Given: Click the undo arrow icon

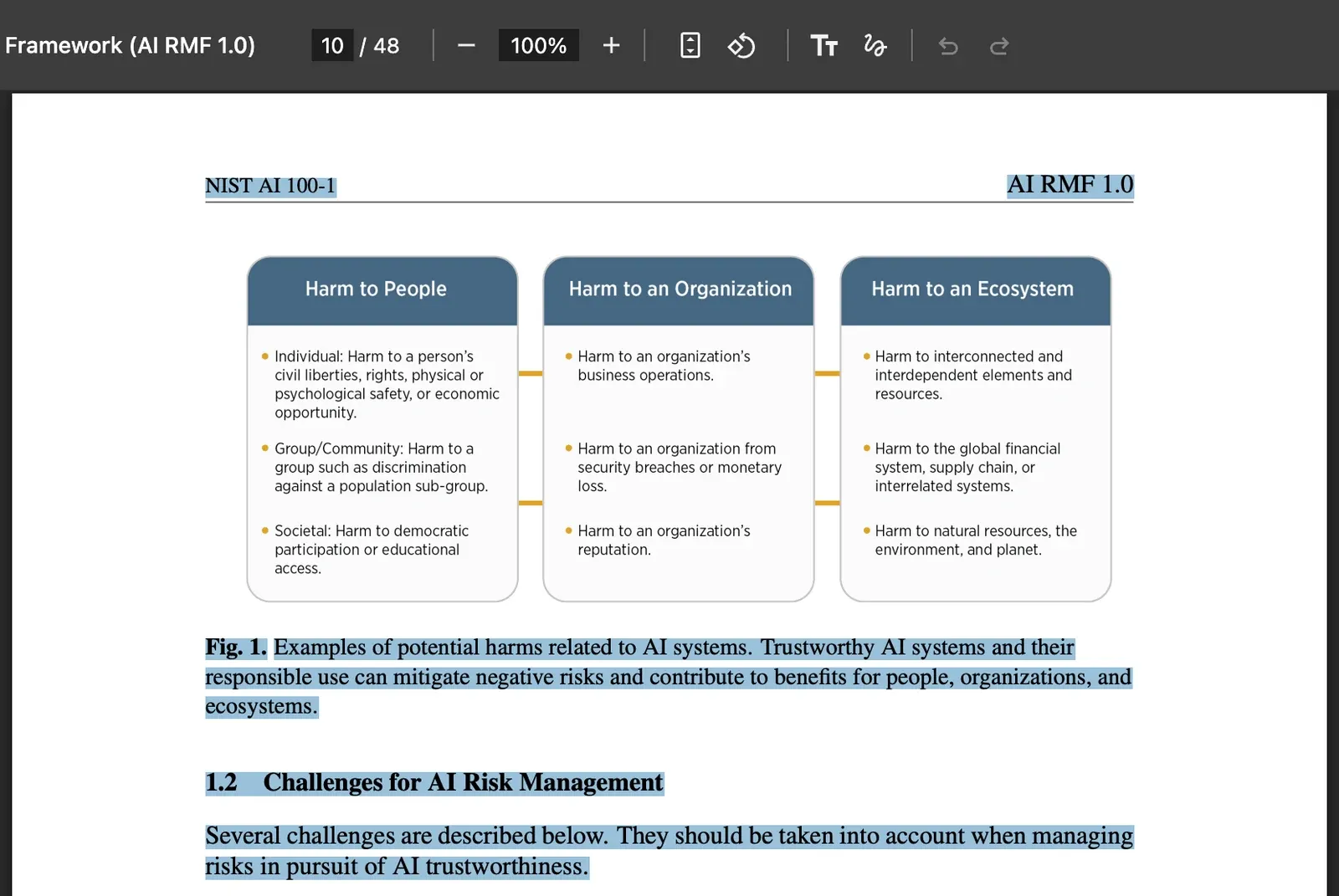Looking at the screenshot, I should tap(948, 46).
